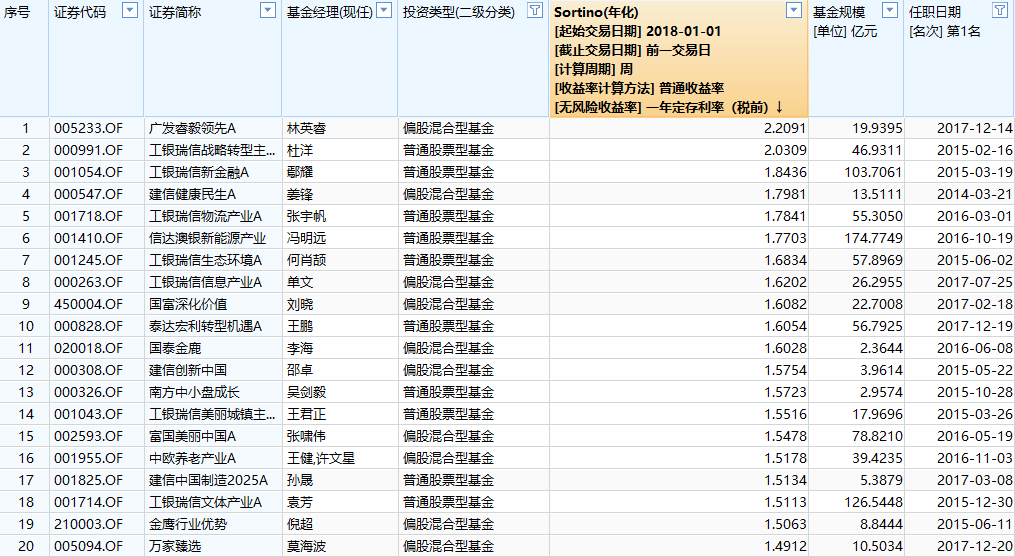Click fund size 126.5448

tap(873, 503)
